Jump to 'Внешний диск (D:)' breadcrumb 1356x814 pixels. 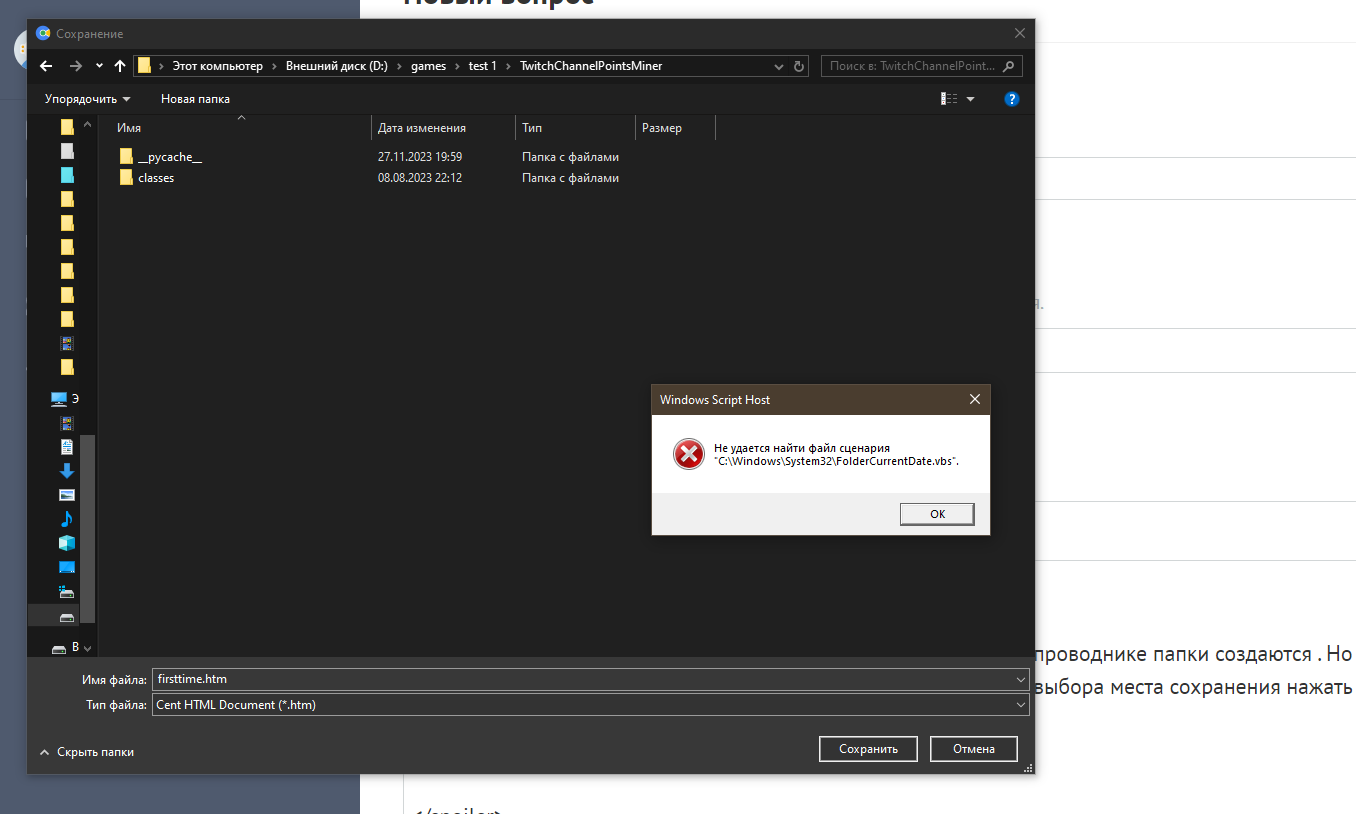pos(336,66)
